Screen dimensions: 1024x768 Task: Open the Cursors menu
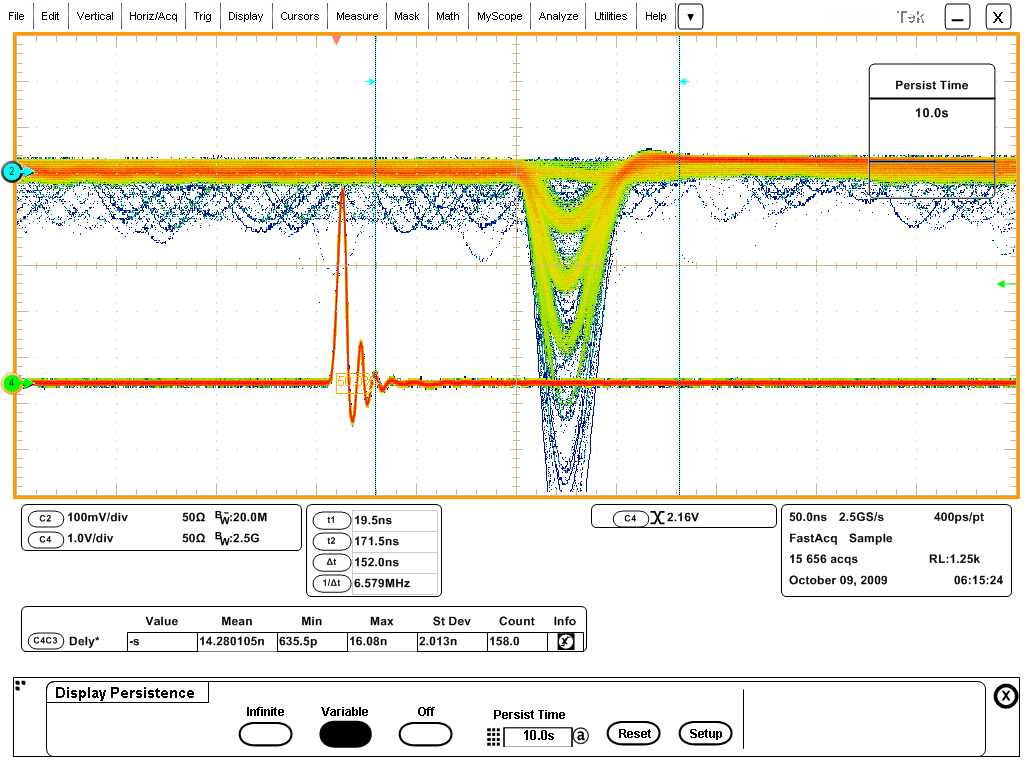299,16
